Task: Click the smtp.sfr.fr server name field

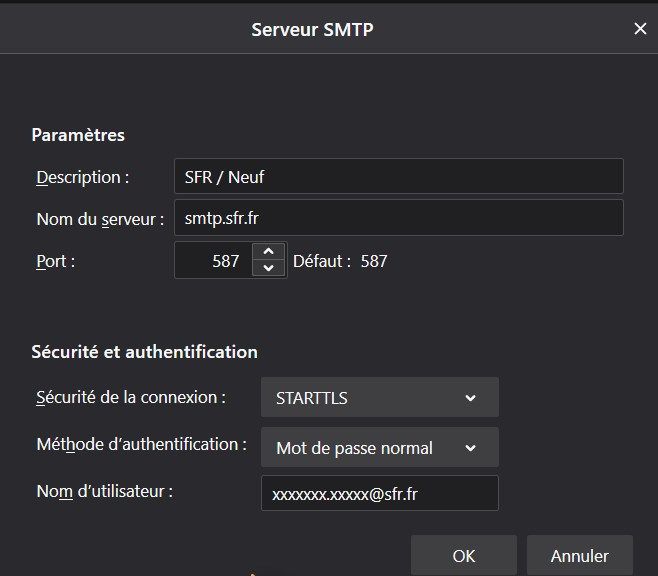Action: point(398,217)
